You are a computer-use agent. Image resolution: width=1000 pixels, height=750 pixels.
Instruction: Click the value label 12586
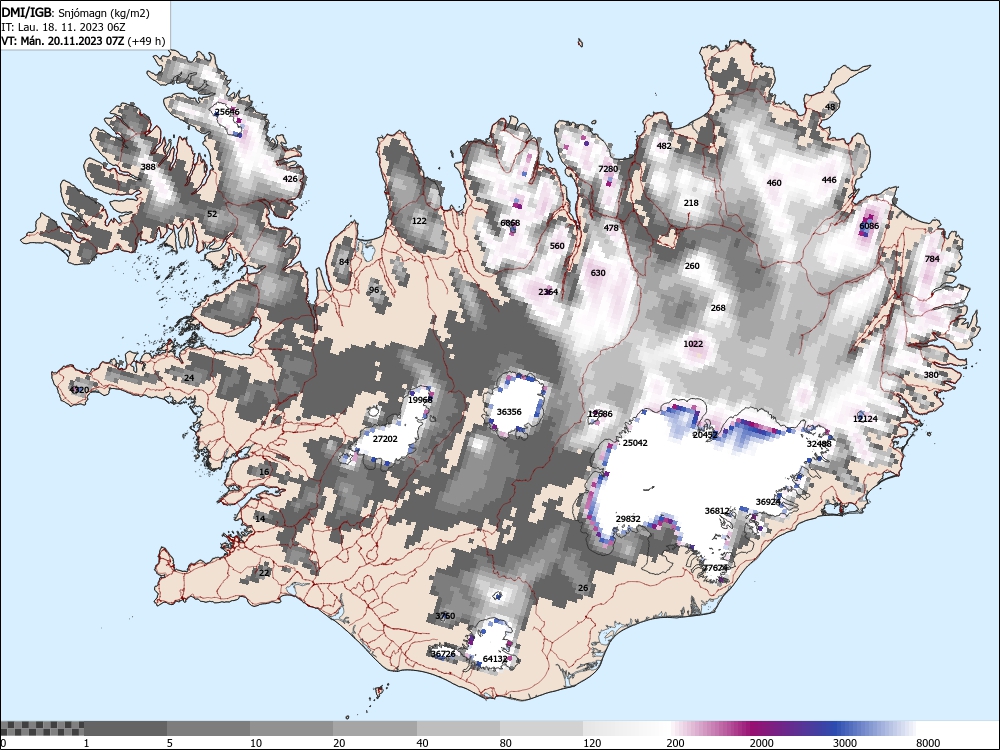coord(600,414)
